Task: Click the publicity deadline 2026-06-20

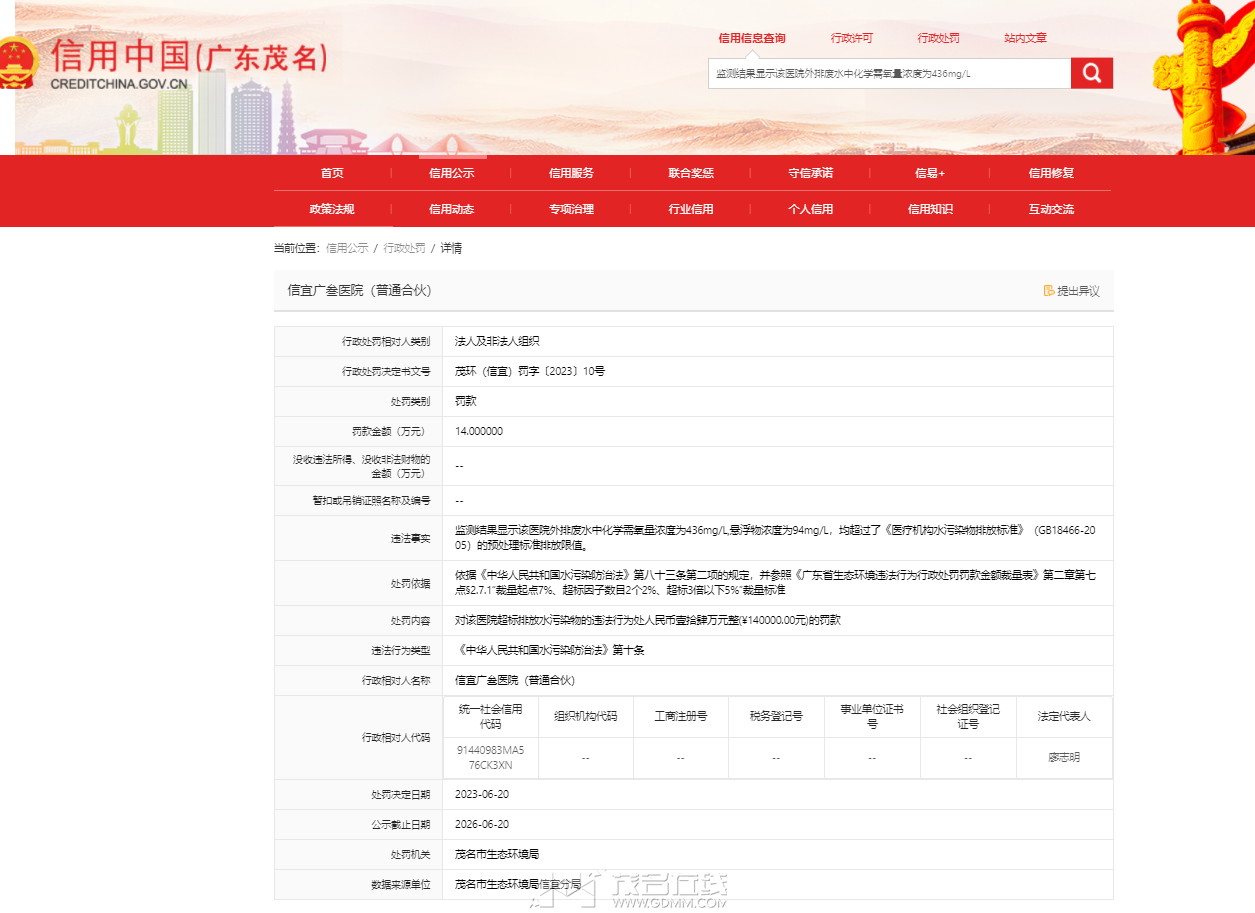Action: (482, 824)
